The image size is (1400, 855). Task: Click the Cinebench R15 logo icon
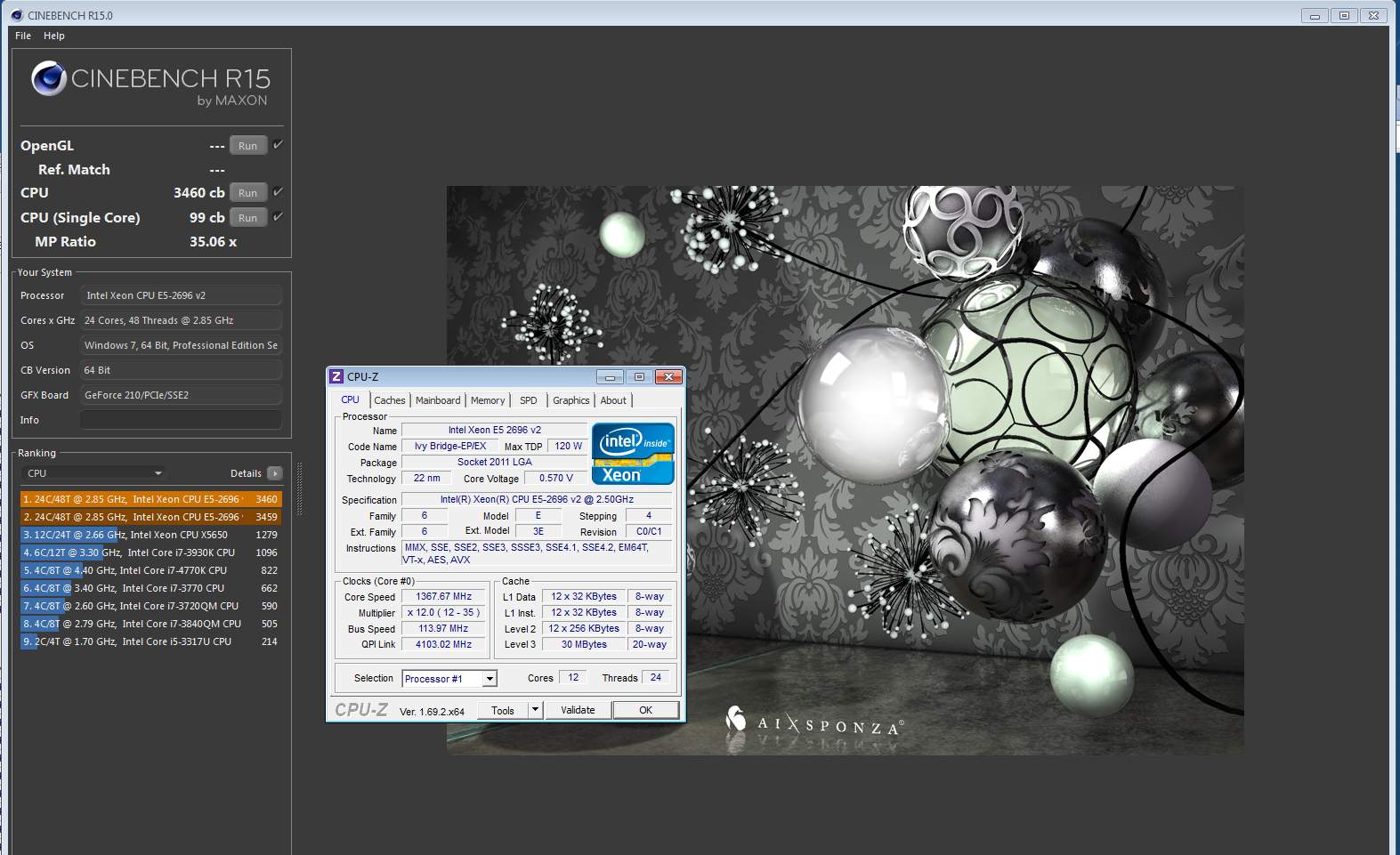[49, 79]
